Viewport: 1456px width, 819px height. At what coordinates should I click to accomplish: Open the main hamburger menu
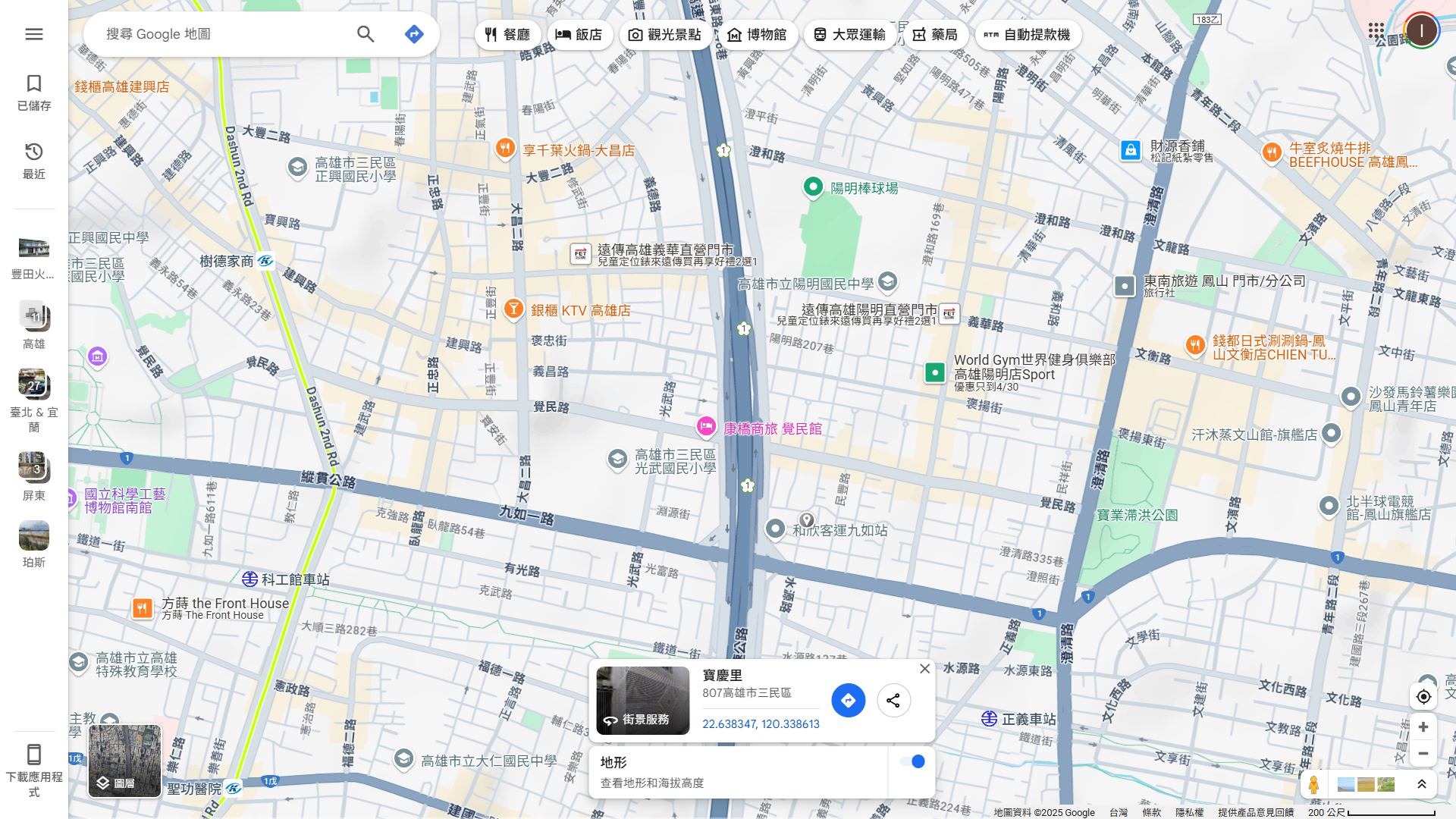tap(34, 34)
